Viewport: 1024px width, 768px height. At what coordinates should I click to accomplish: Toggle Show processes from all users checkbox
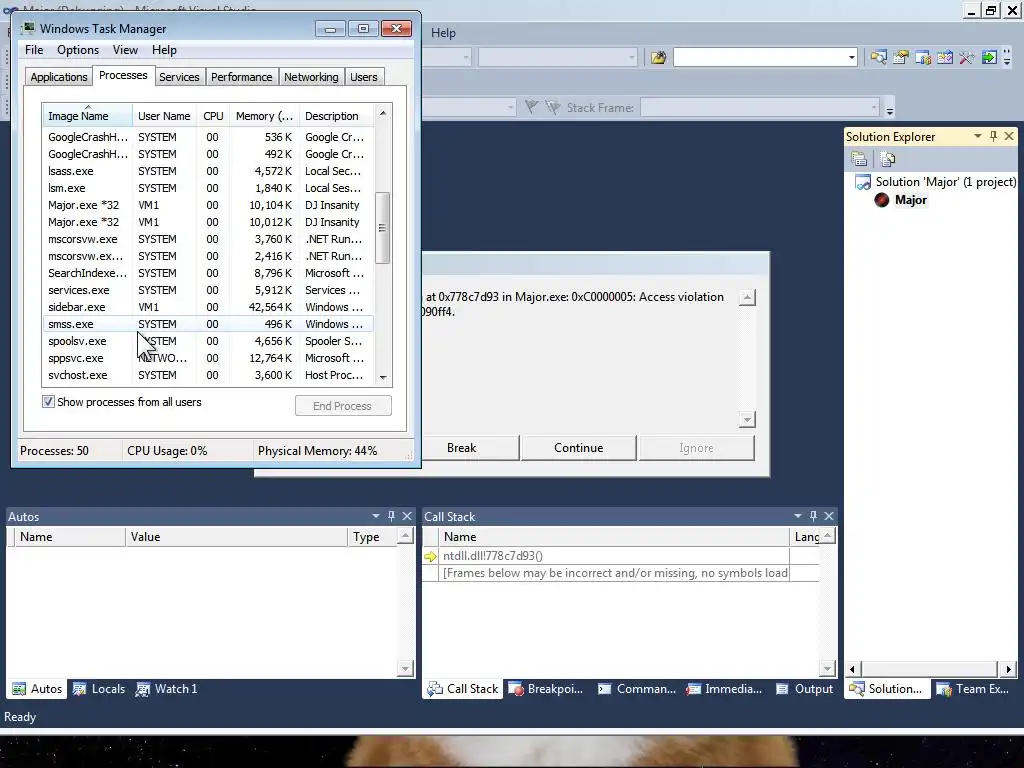pos(48,402)
